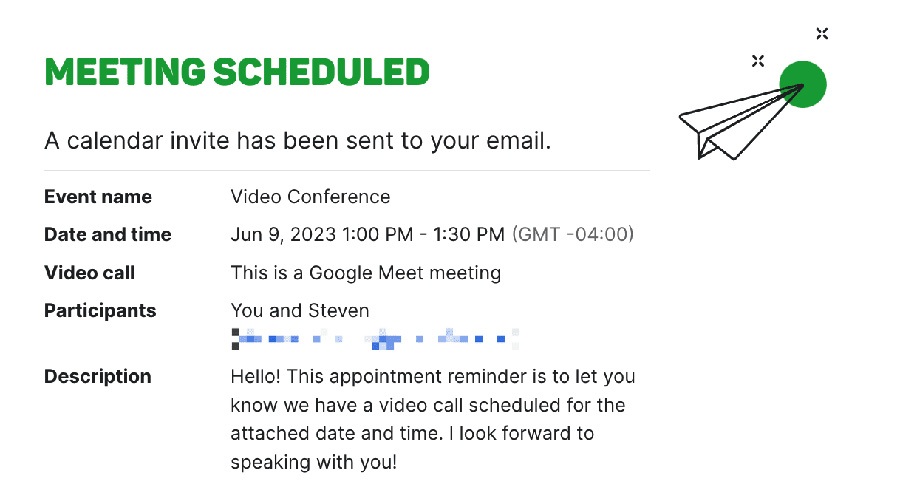Viewport: 900px width, 504px height.
Task: Click the paper airplane illustration
Action: 740,122
